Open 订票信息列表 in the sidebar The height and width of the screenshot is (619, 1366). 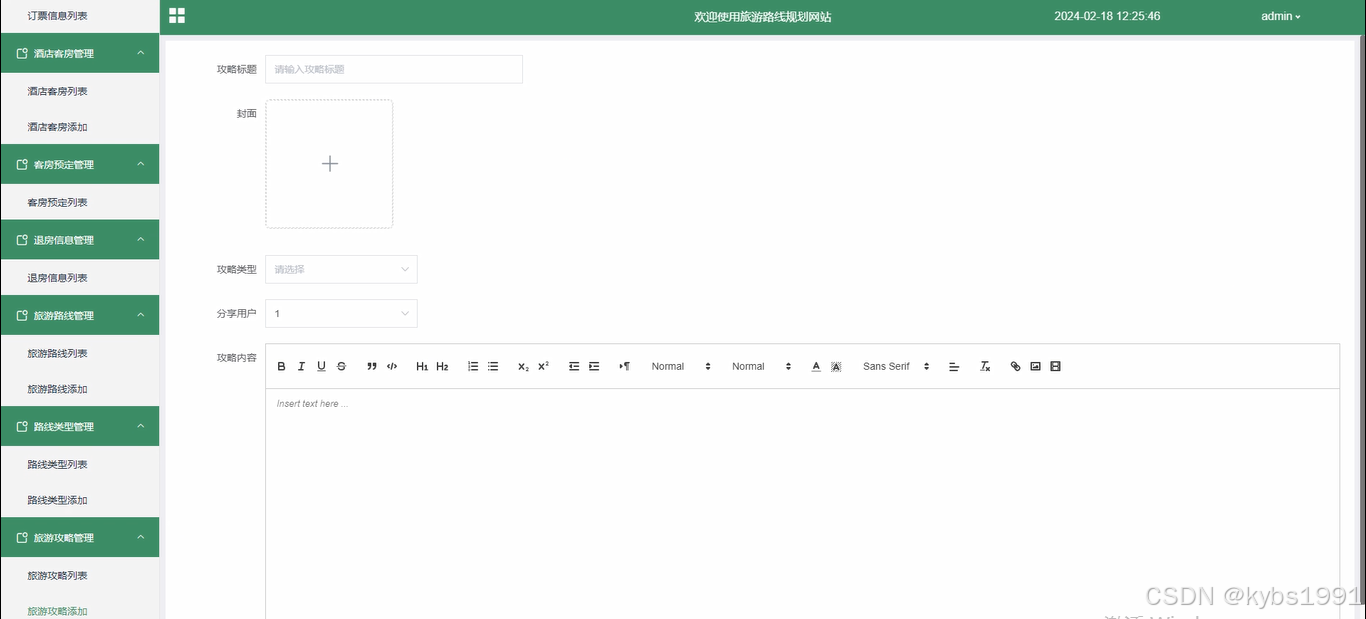tap(57, 16)
